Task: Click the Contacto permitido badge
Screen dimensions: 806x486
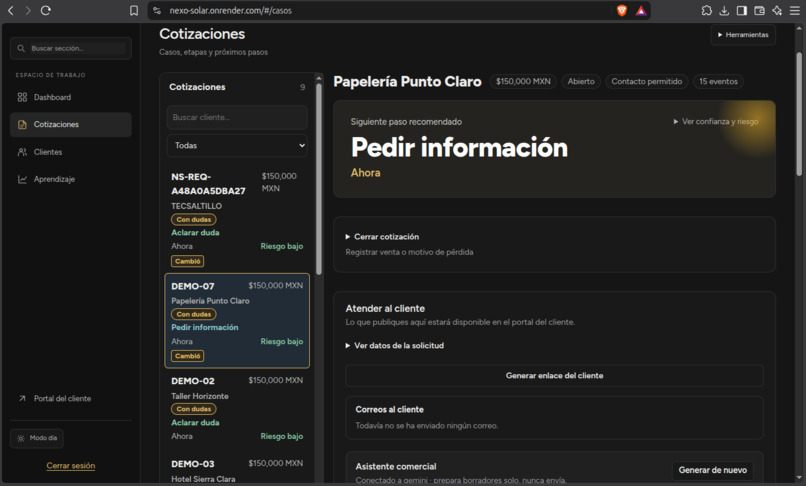Action: [x=646, y=81]
